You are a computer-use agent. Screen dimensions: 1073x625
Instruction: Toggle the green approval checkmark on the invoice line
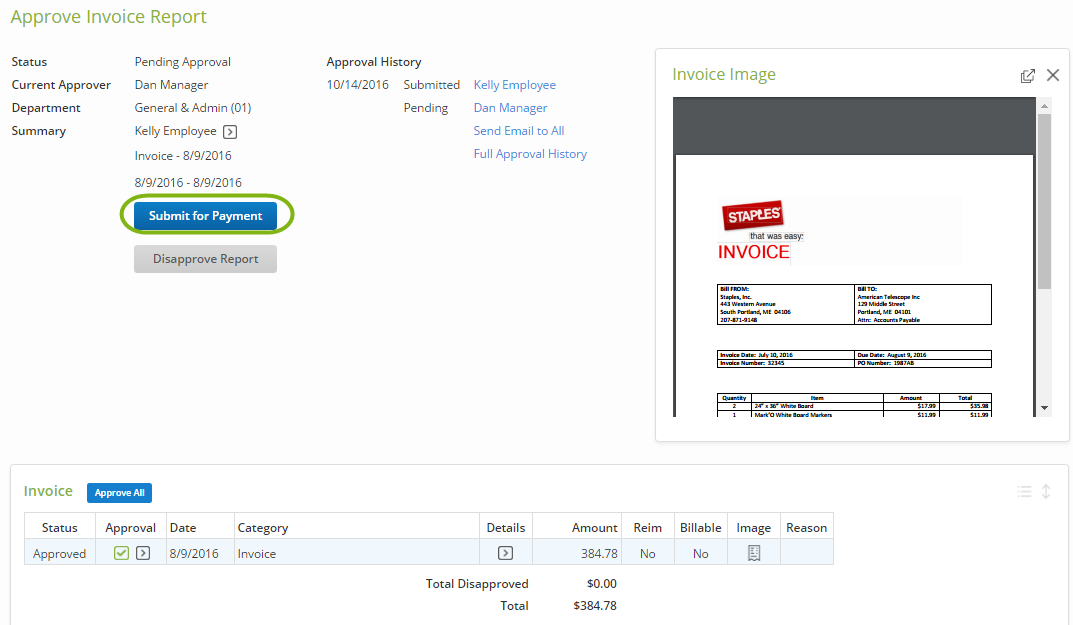121,552
